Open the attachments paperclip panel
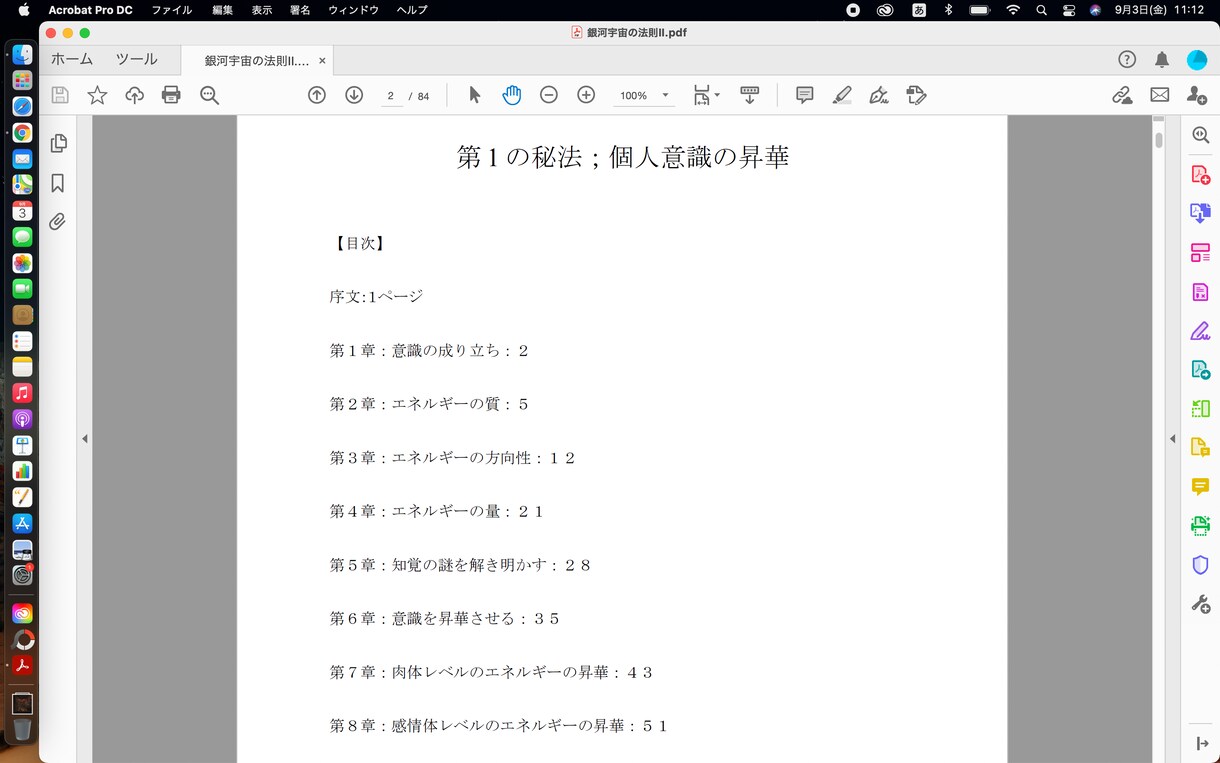Image resolution: width=1220 pixels, height=763 pixels. (x=58, y=222)
